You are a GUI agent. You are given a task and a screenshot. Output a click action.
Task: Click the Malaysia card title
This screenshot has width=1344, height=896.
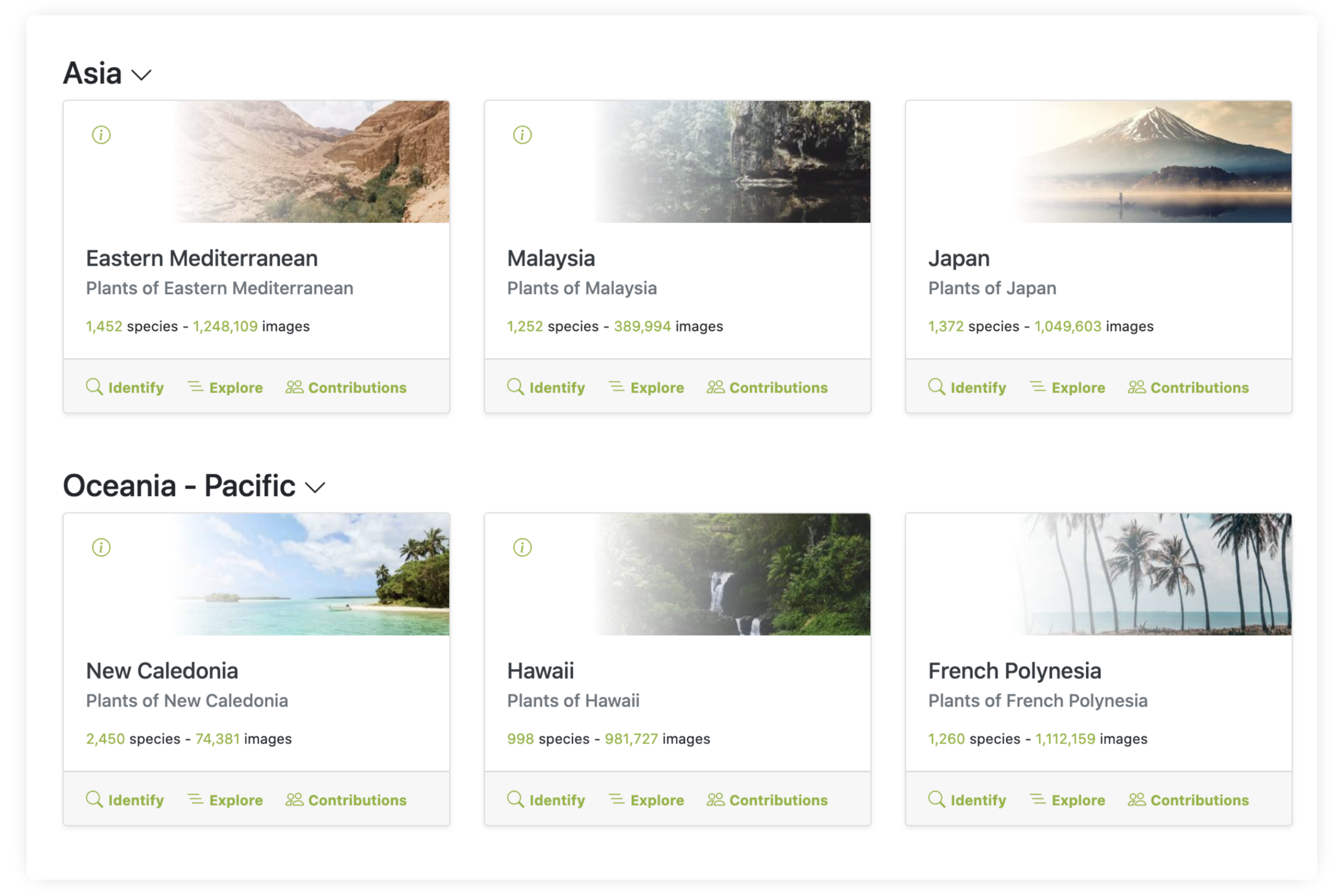pos(551,259)
